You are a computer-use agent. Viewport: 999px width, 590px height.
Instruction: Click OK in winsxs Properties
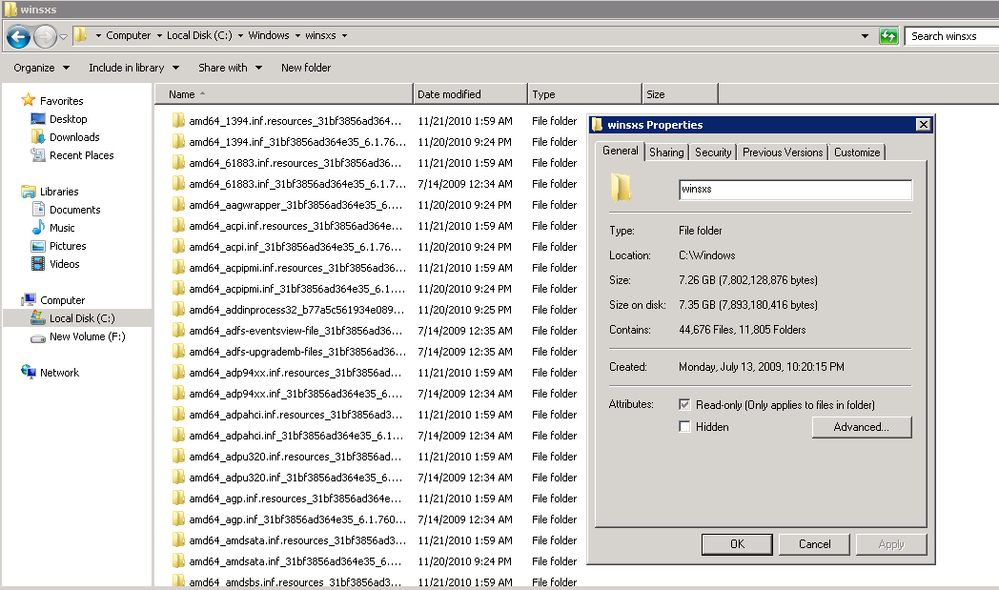point(737,544)
